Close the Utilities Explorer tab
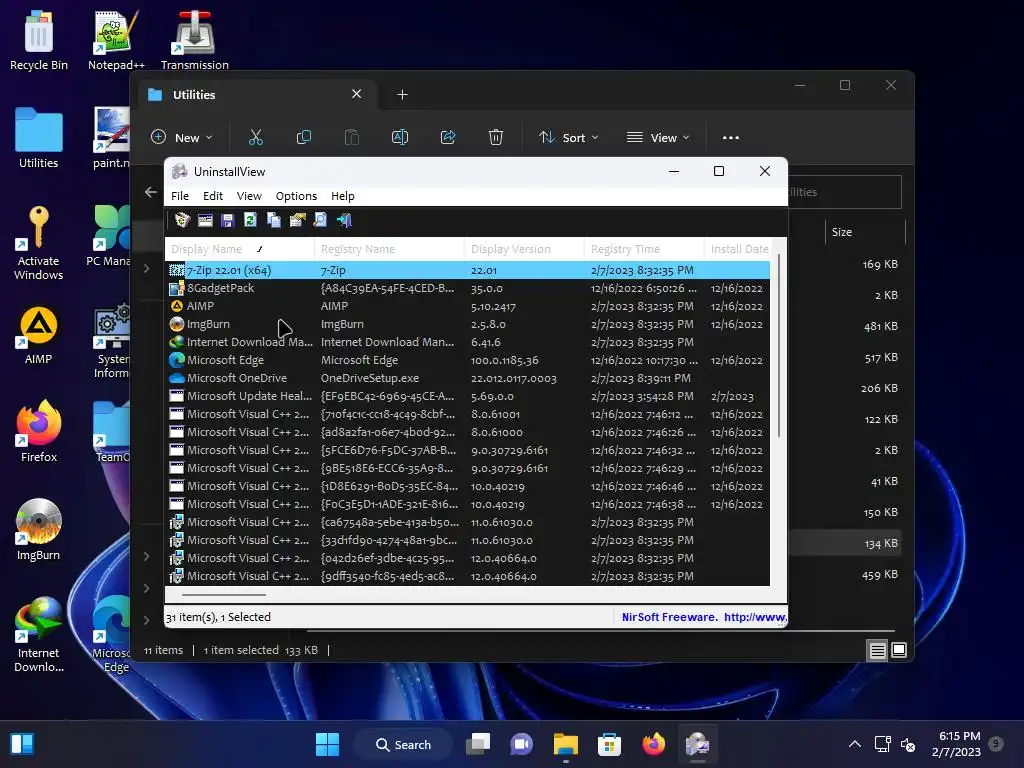The height and width of the screenshot is (768, 1024). click(357, 94)
